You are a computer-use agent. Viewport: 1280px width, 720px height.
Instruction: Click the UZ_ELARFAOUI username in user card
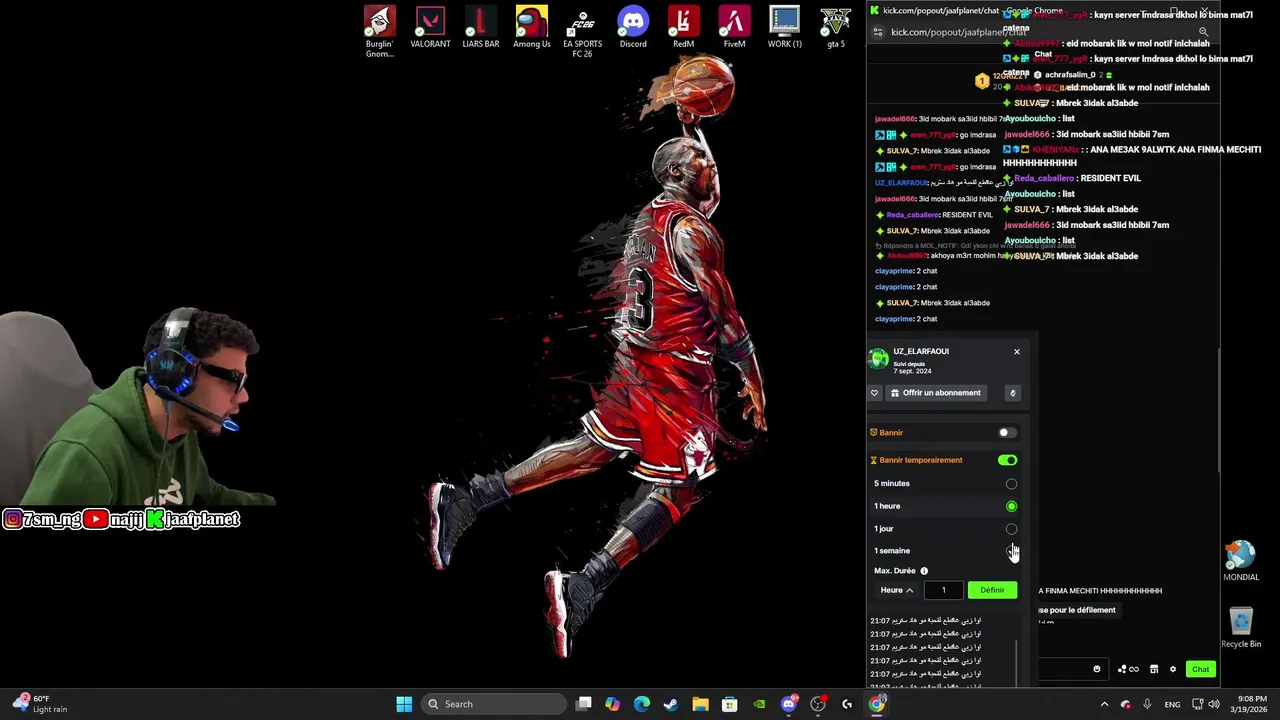921,351
